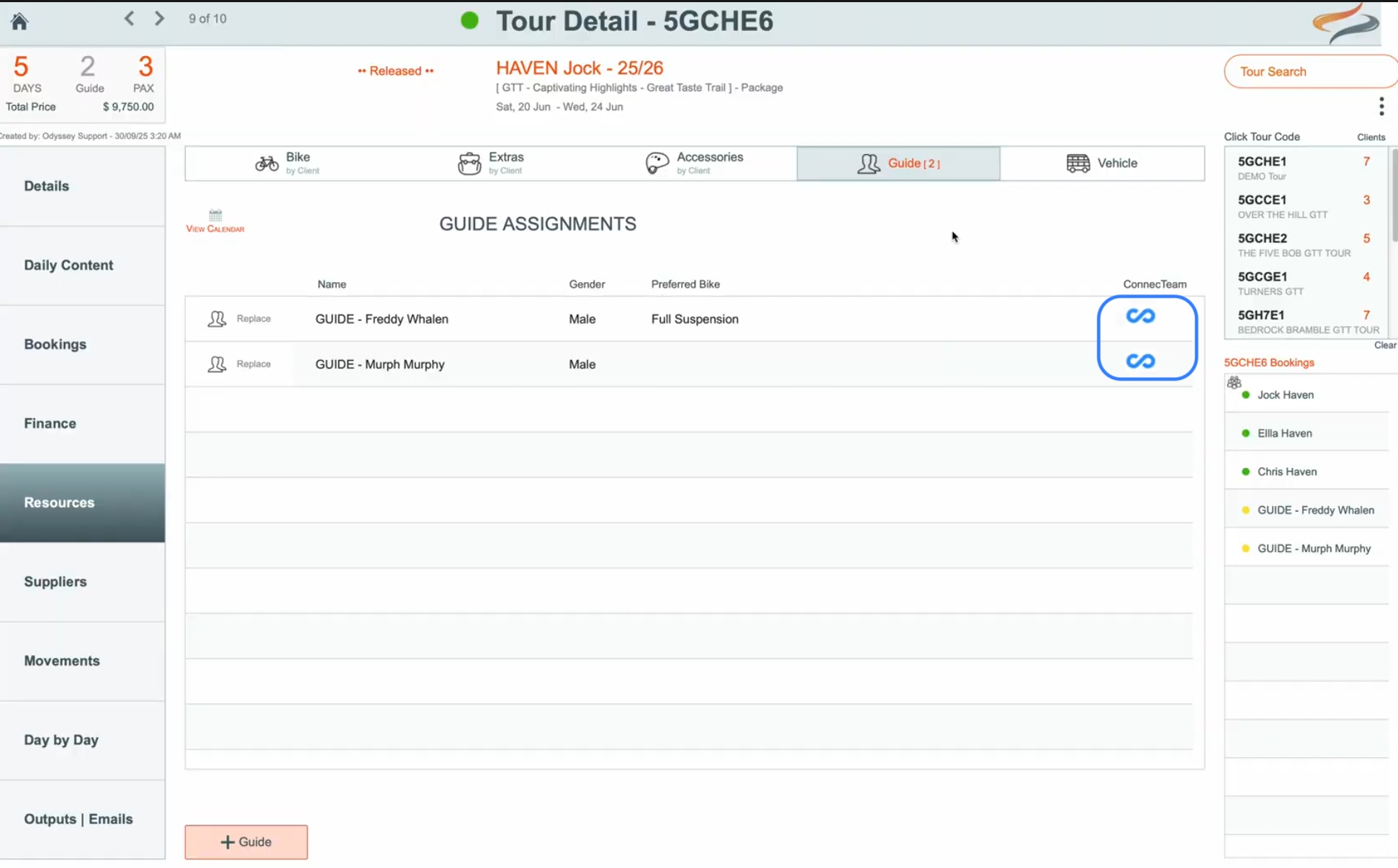The image size is (1398, 868).
Task: Switch to the Vehicle tab
Action: coord(1101,163)
